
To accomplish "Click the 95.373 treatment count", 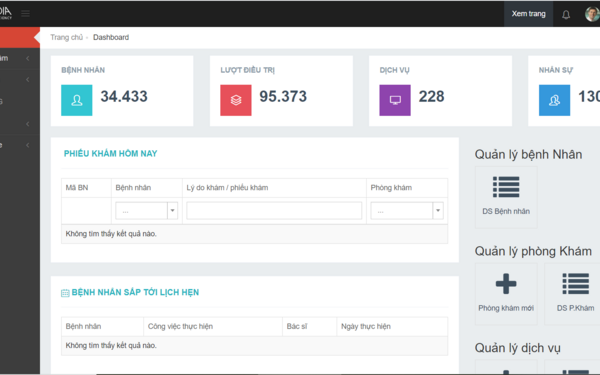I will pos(283,96).
